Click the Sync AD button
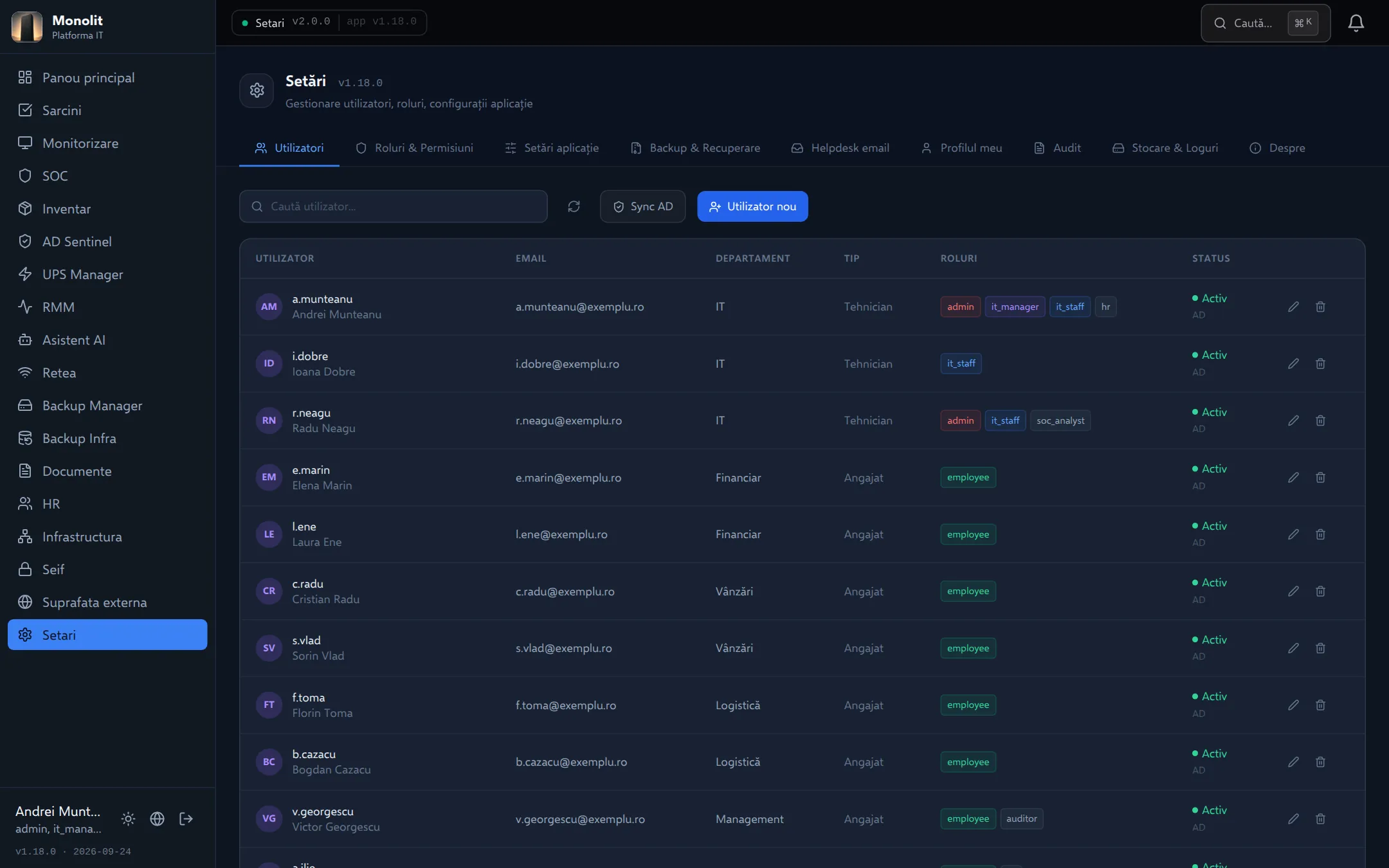1389x868 pixels. (642, 206)
